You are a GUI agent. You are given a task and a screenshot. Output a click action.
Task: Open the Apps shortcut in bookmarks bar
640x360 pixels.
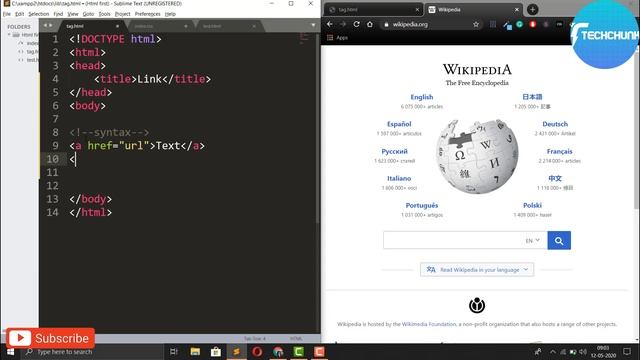coord(337,38)
